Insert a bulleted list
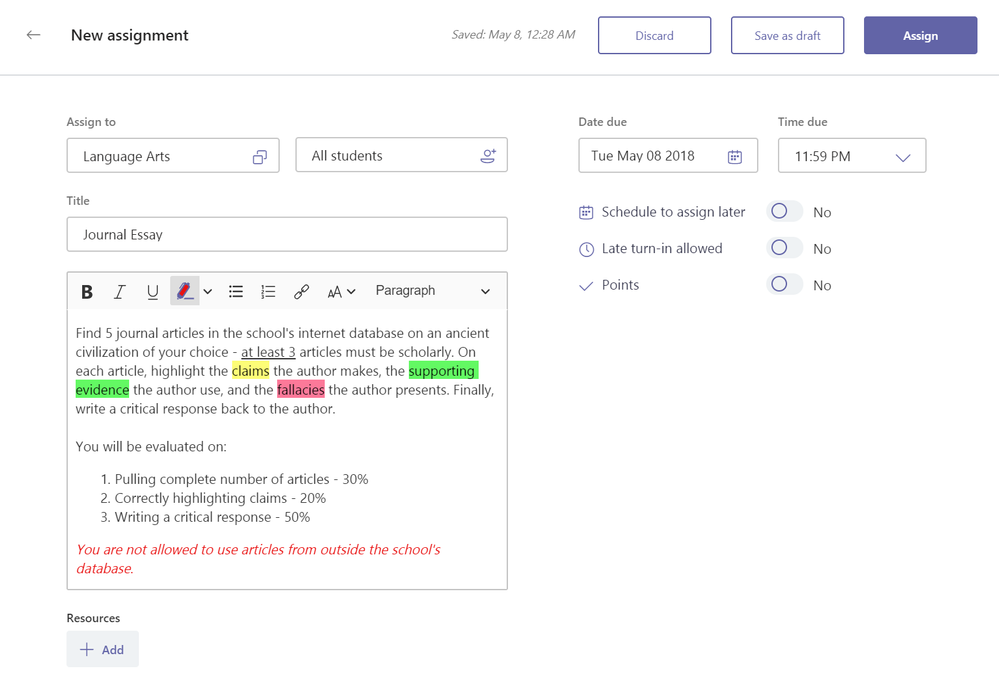 click(236, 292)
